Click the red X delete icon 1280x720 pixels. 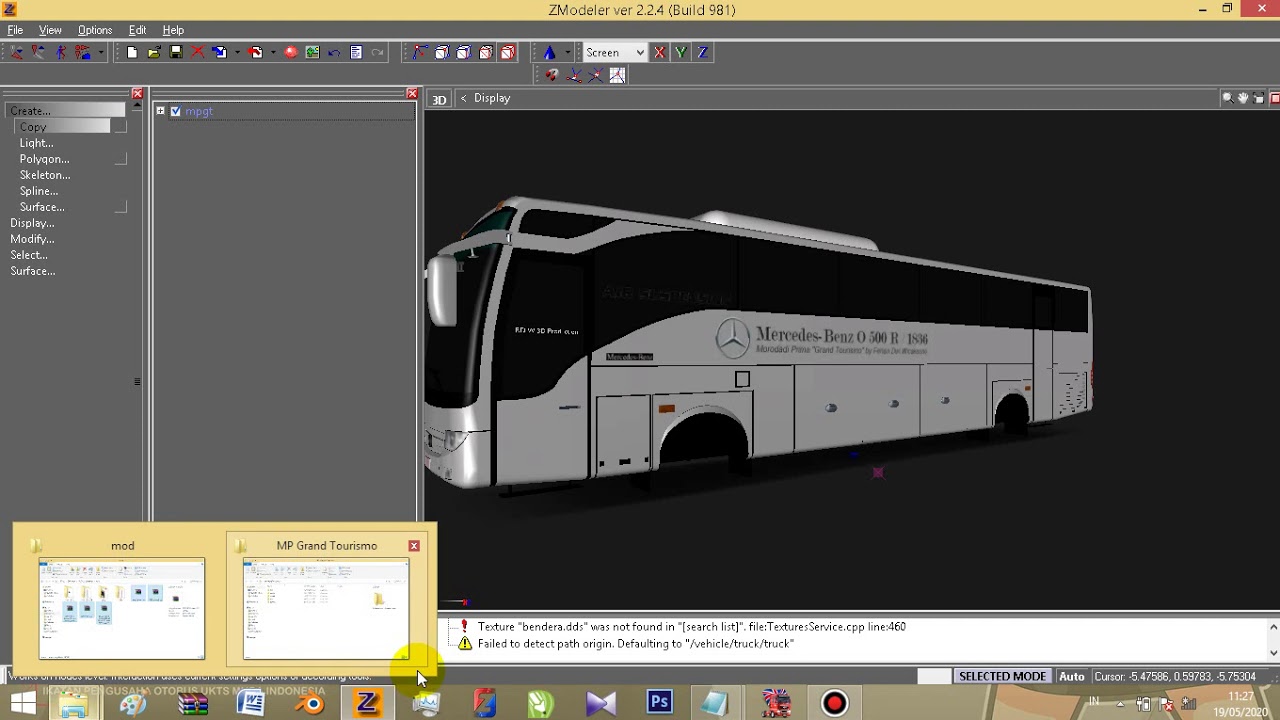click(x=198, y=52)
